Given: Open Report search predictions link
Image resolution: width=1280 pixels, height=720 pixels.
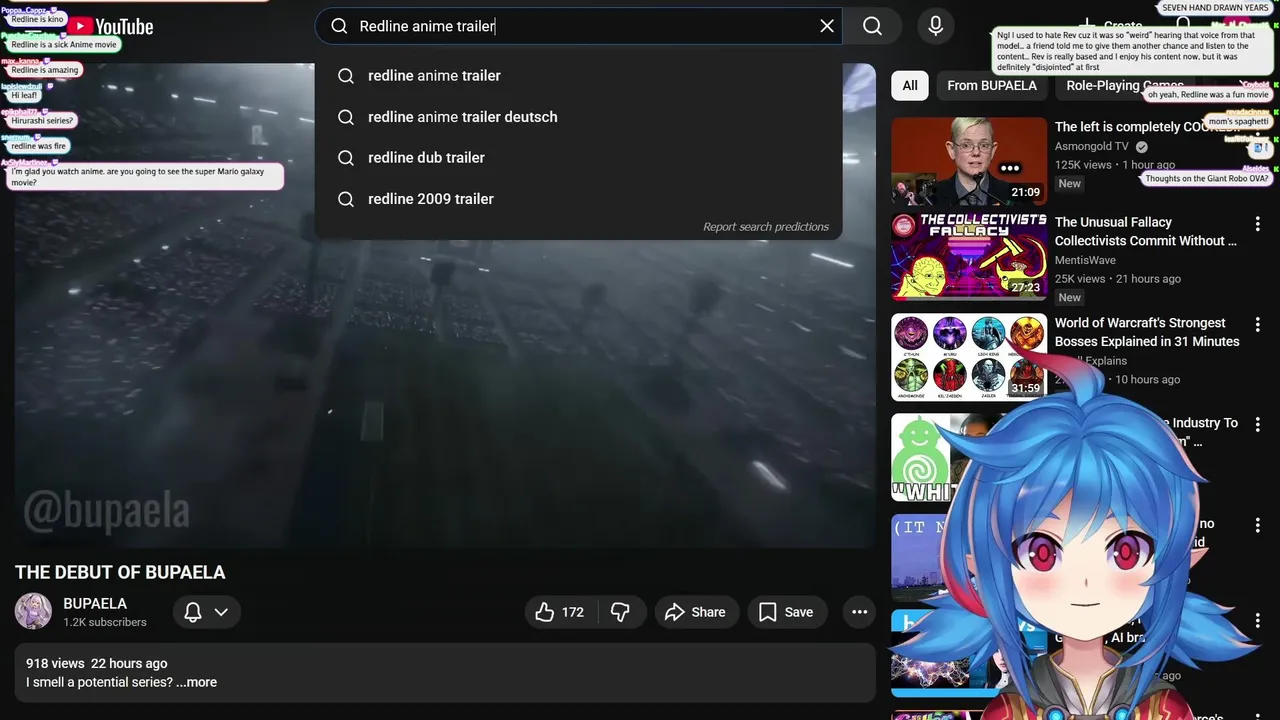Looking at the screenshot, I should pos(765,227).
